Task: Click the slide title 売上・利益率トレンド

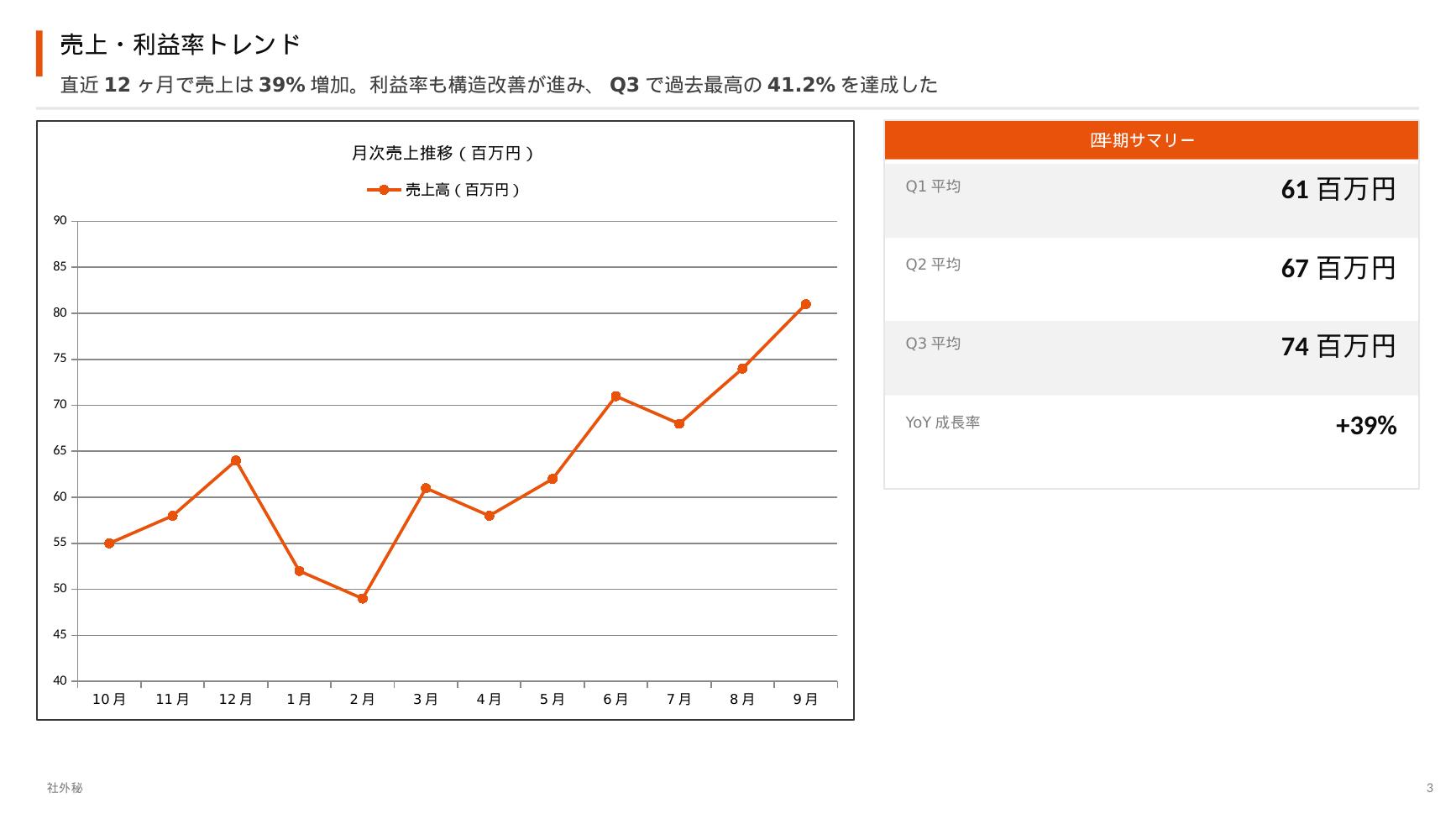Action: (180, 45)
